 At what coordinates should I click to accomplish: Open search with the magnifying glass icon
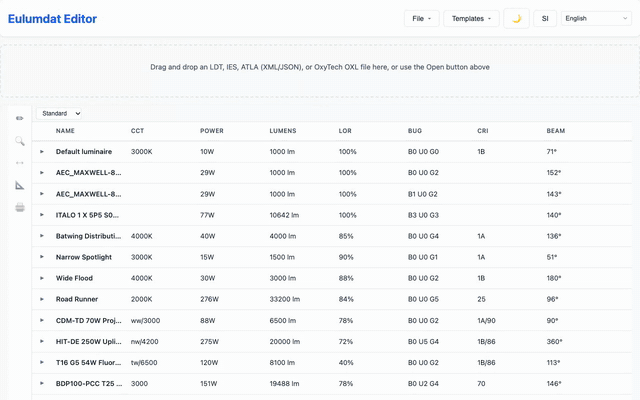(20, 141)
